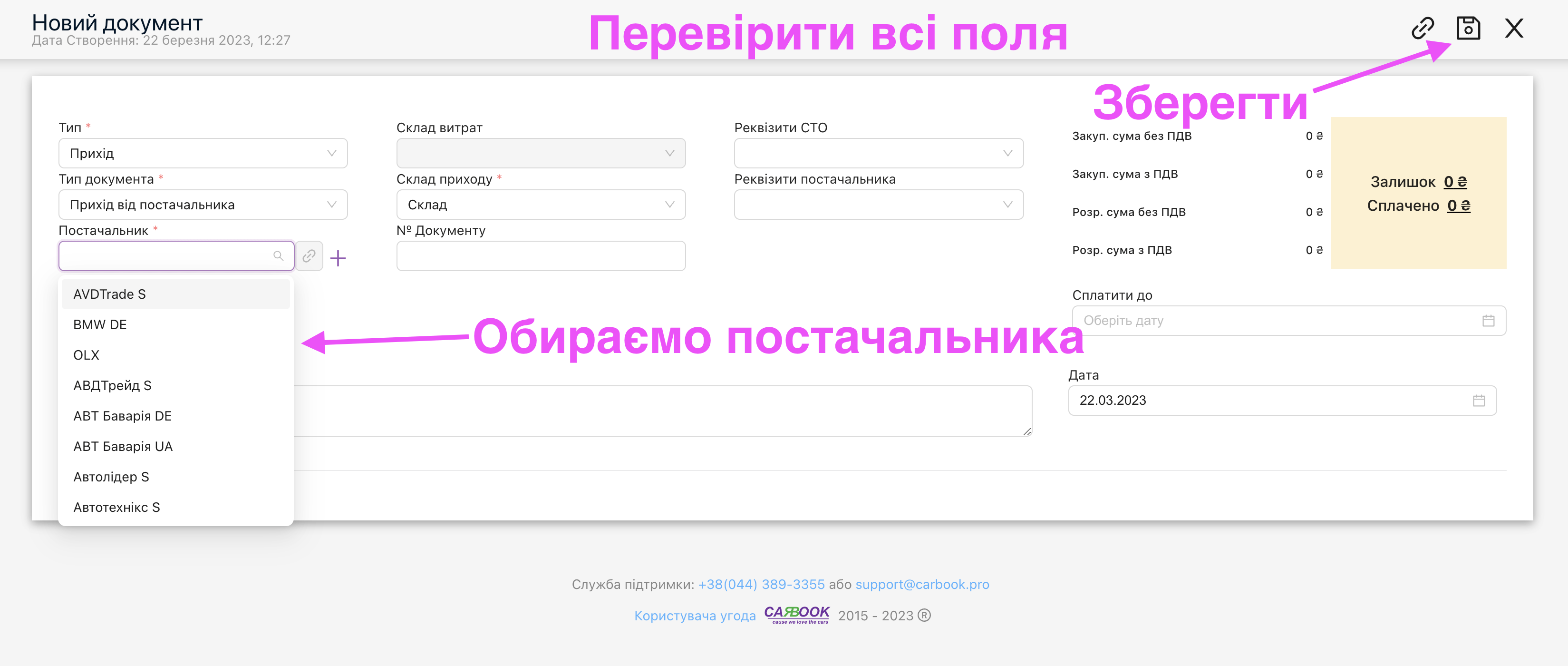Click the search magnifier in supplier field
This screenshot has height=666, width=1568.
click(x=278, y=255)
